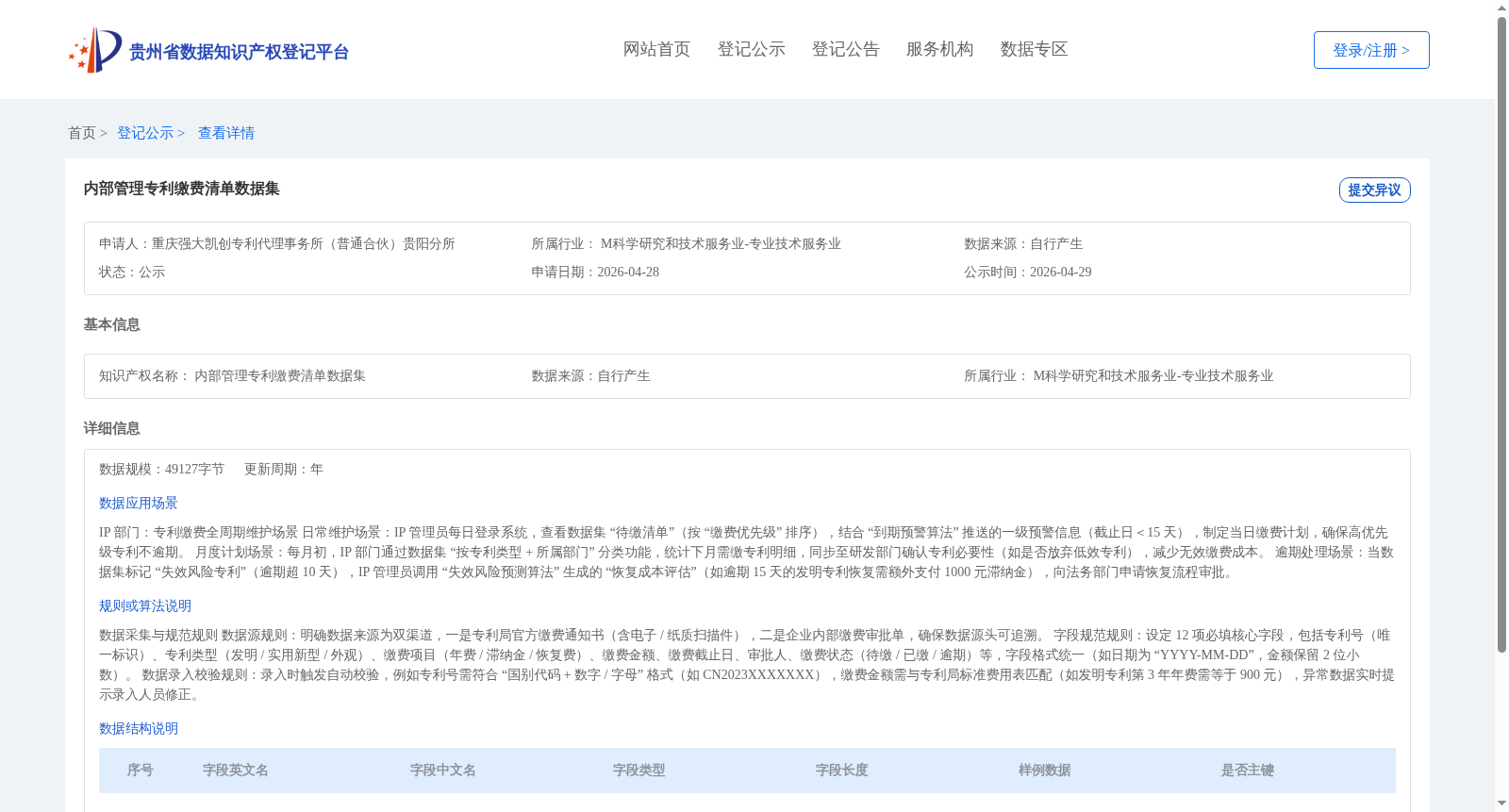Go to 登记公告 in the navigation
The height and width of the screenshot is (812, 1509).
point(845,49)
